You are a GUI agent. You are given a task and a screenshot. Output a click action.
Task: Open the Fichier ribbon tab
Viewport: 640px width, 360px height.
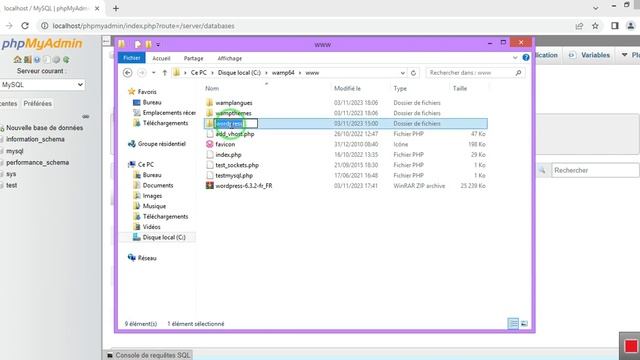[x=131, y=58]
